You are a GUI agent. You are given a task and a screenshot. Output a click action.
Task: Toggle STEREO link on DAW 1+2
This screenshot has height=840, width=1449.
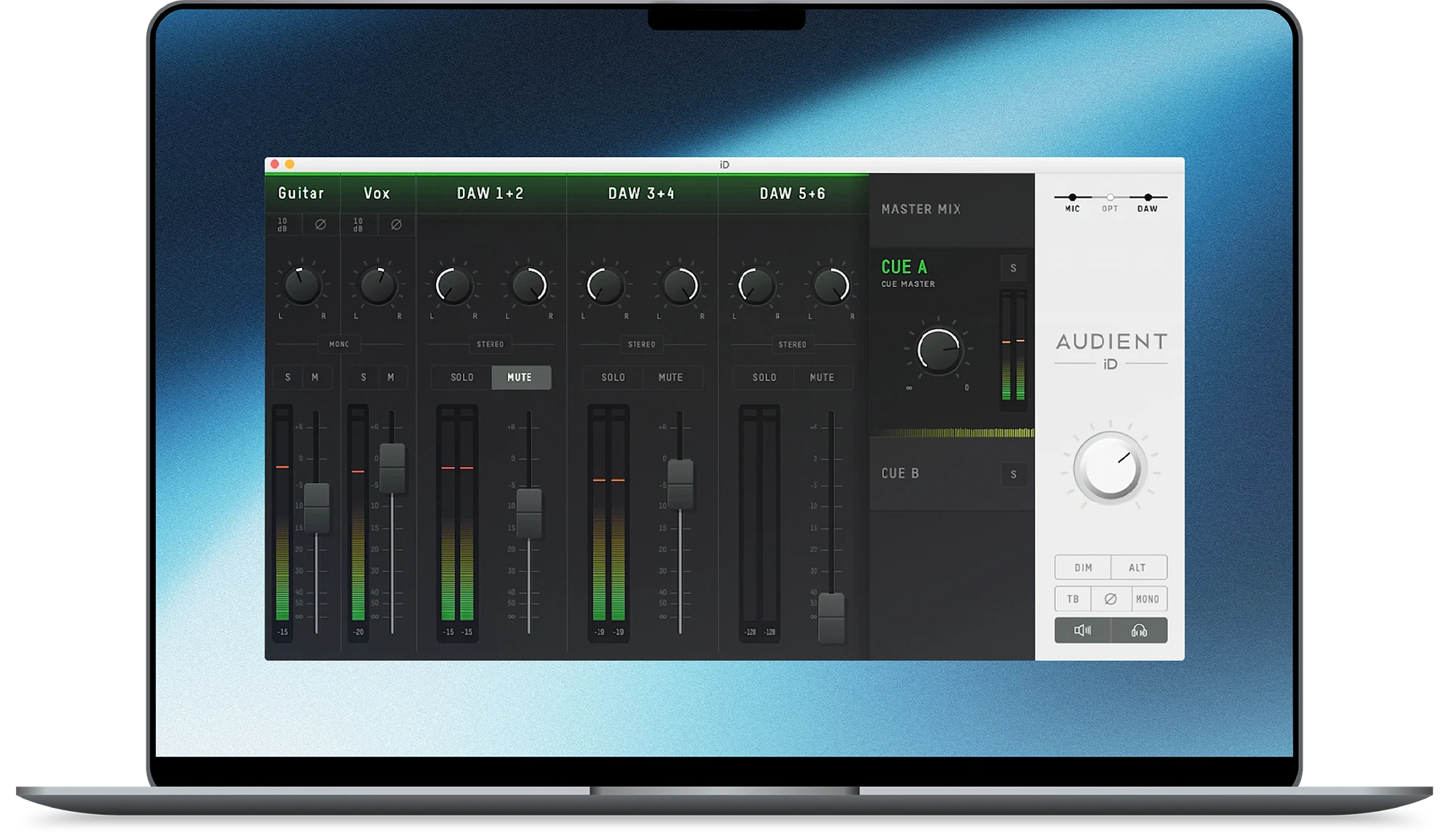click(x=490, y=344)
